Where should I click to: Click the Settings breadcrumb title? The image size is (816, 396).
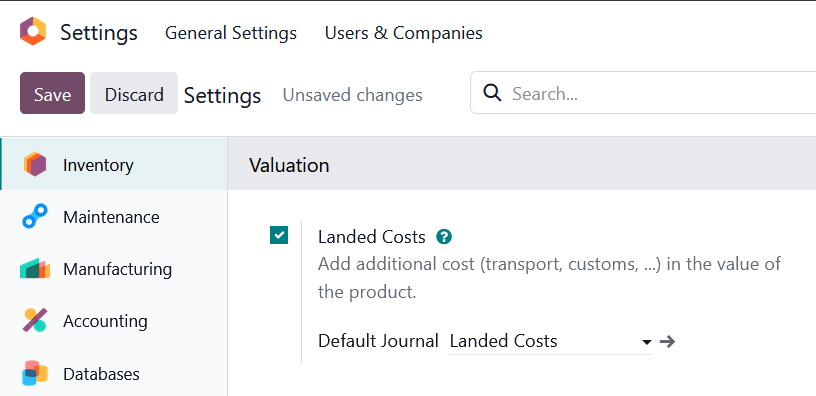222,95
